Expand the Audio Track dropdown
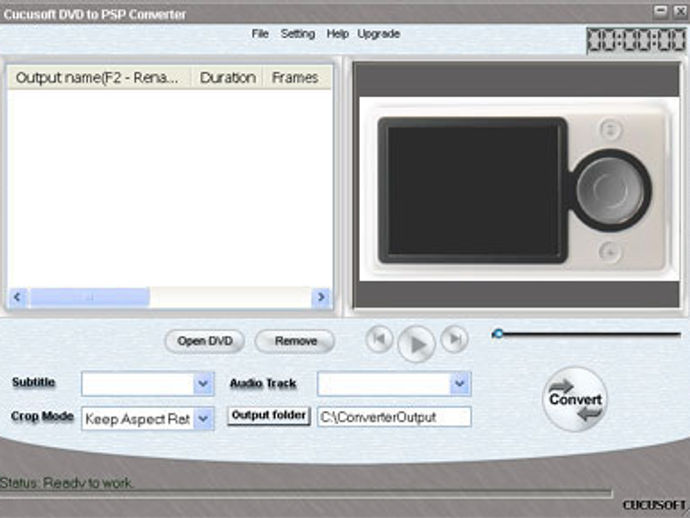690x518 pixels. (x=460, y=384)
